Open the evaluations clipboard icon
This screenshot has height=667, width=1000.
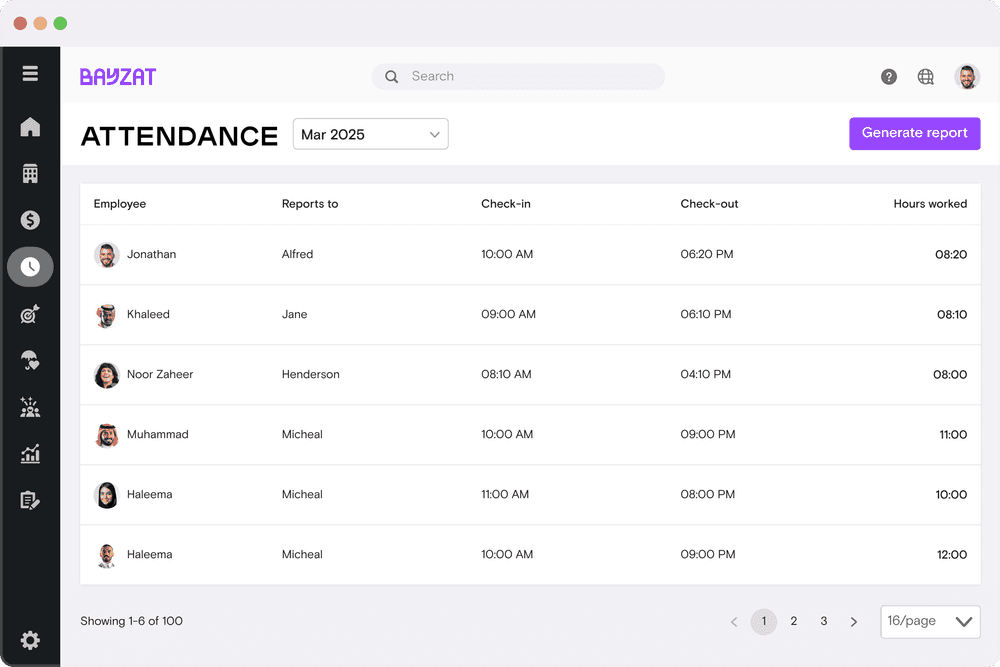[30, 500]
